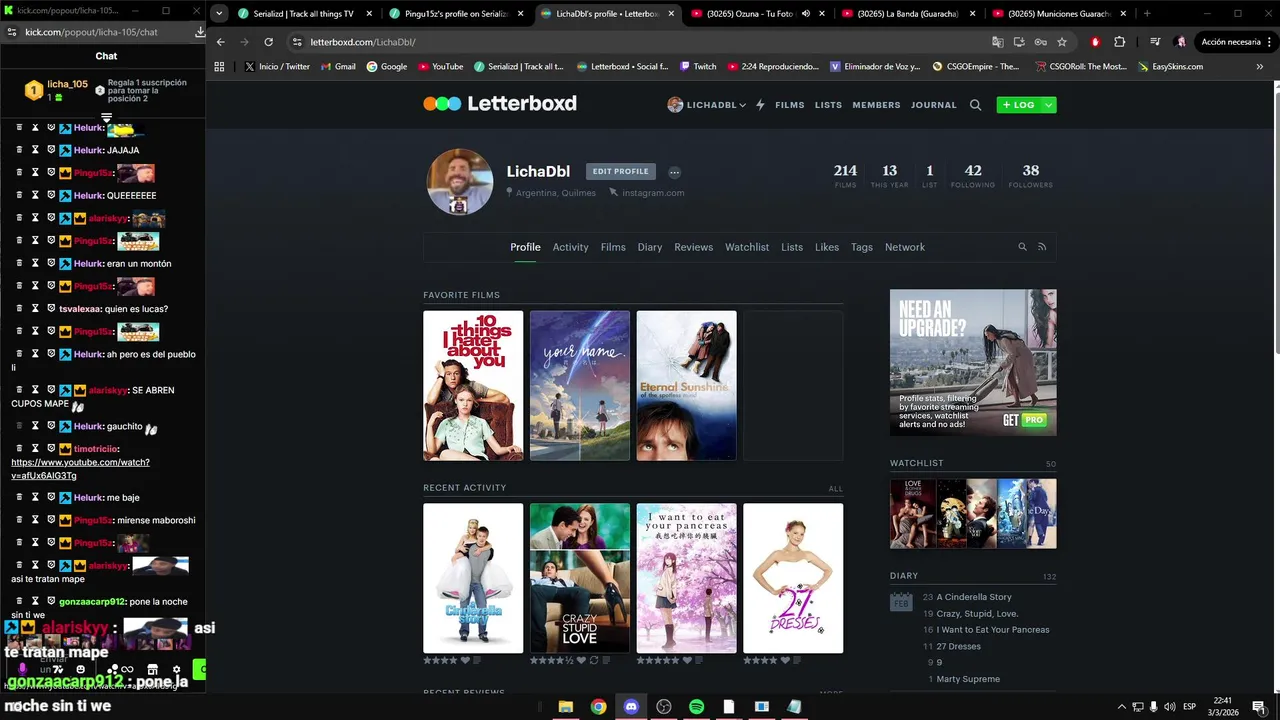Screen dimensions: 1280x720
Task: Open the 27 Dresses recent activity poster
Action: 793,578
